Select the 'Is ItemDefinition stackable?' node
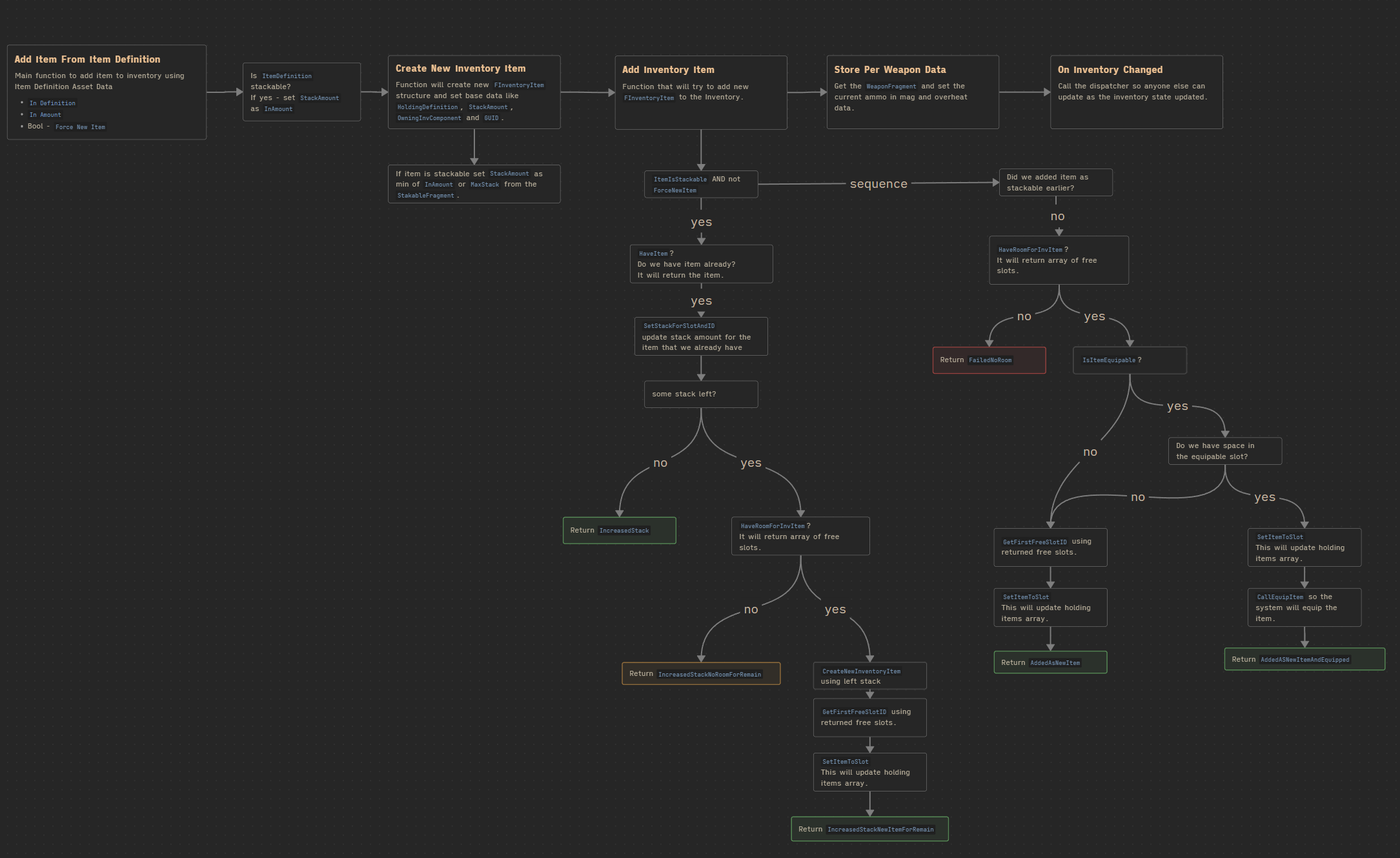 (301, 92)
